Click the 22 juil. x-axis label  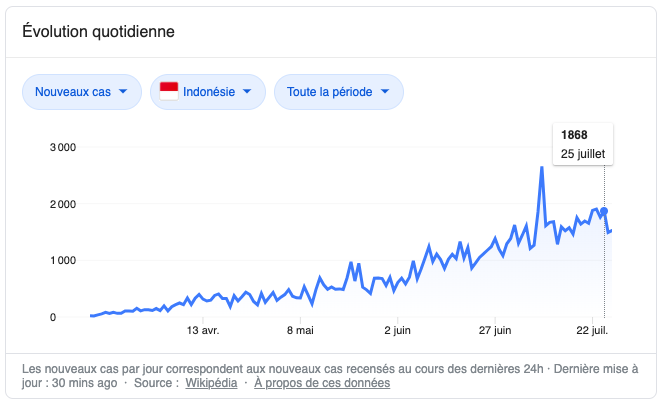coord(592,329)
